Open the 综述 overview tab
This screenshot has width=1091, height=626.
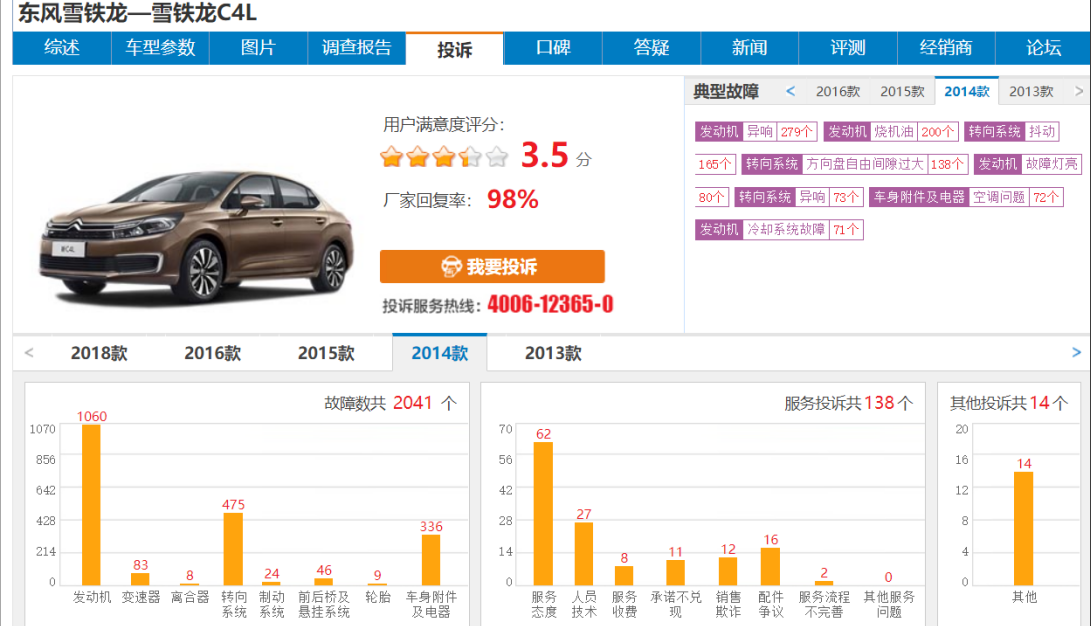pos(62,48)
